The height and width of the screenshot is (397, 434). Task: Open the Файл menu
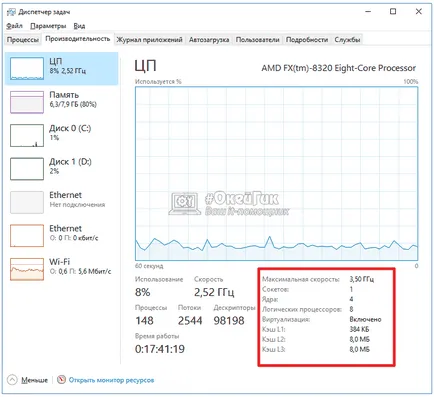(14, 26)
